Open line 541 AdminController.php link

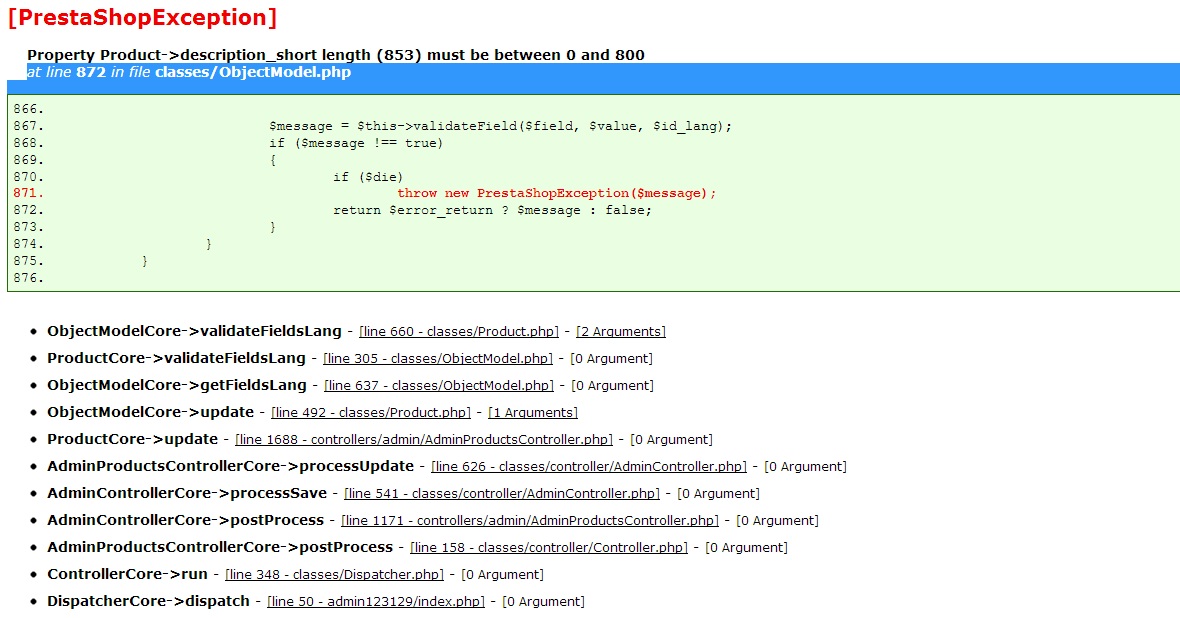click(502, 495)
